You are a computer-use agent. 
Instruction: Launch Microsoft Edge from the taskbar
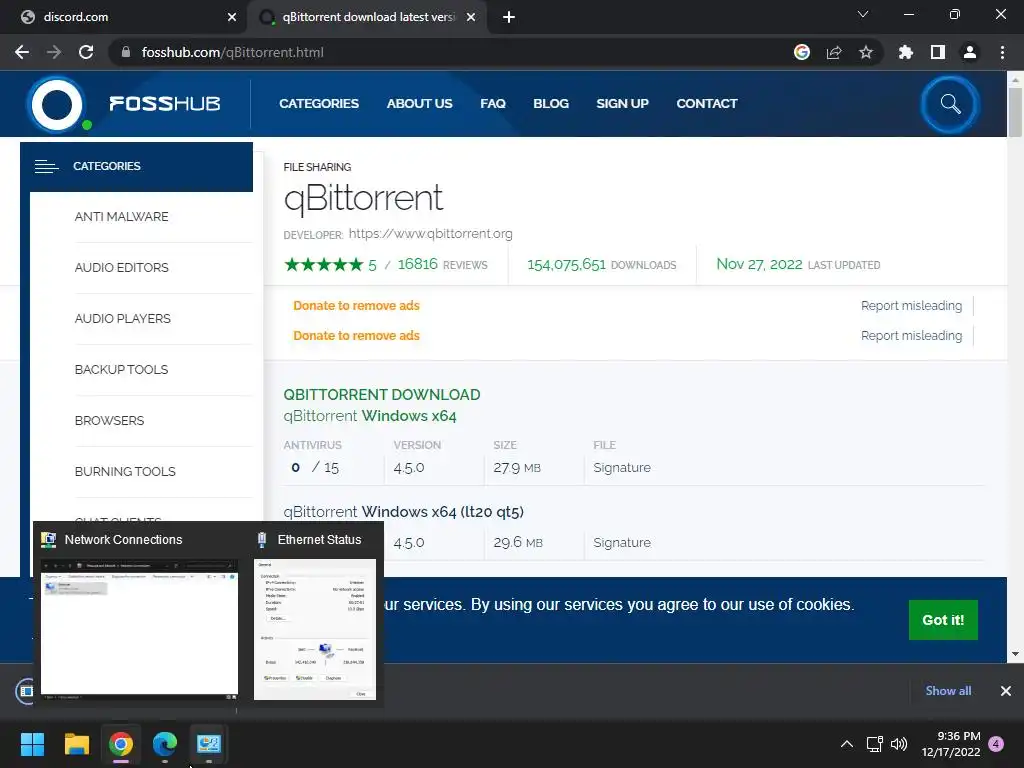coord(165,744)
